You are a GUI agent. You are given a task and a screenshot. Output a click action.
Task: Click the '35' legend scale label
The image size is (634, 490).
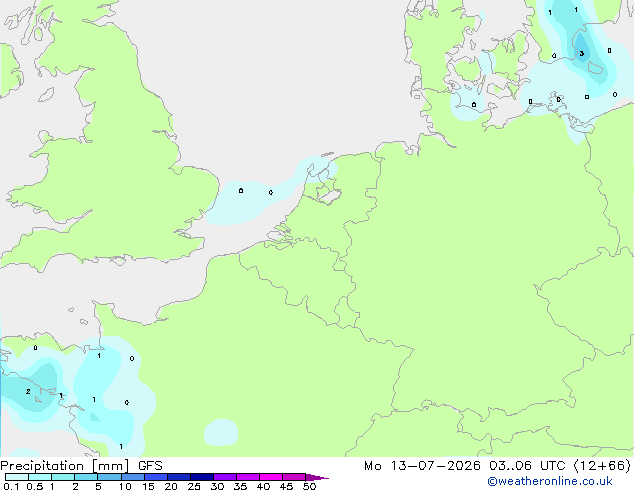(240, 486)
